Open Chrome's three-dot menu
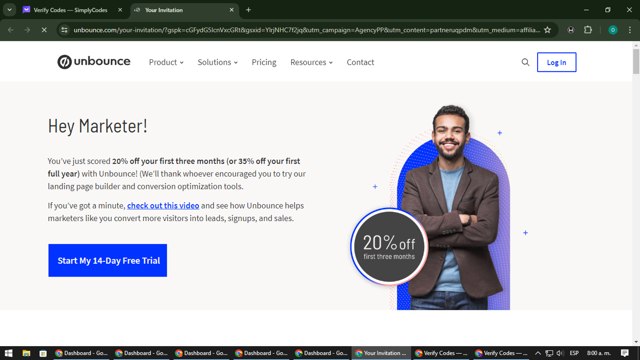Image resolution: width=640 pixels, height=360 pixels. 630,30
